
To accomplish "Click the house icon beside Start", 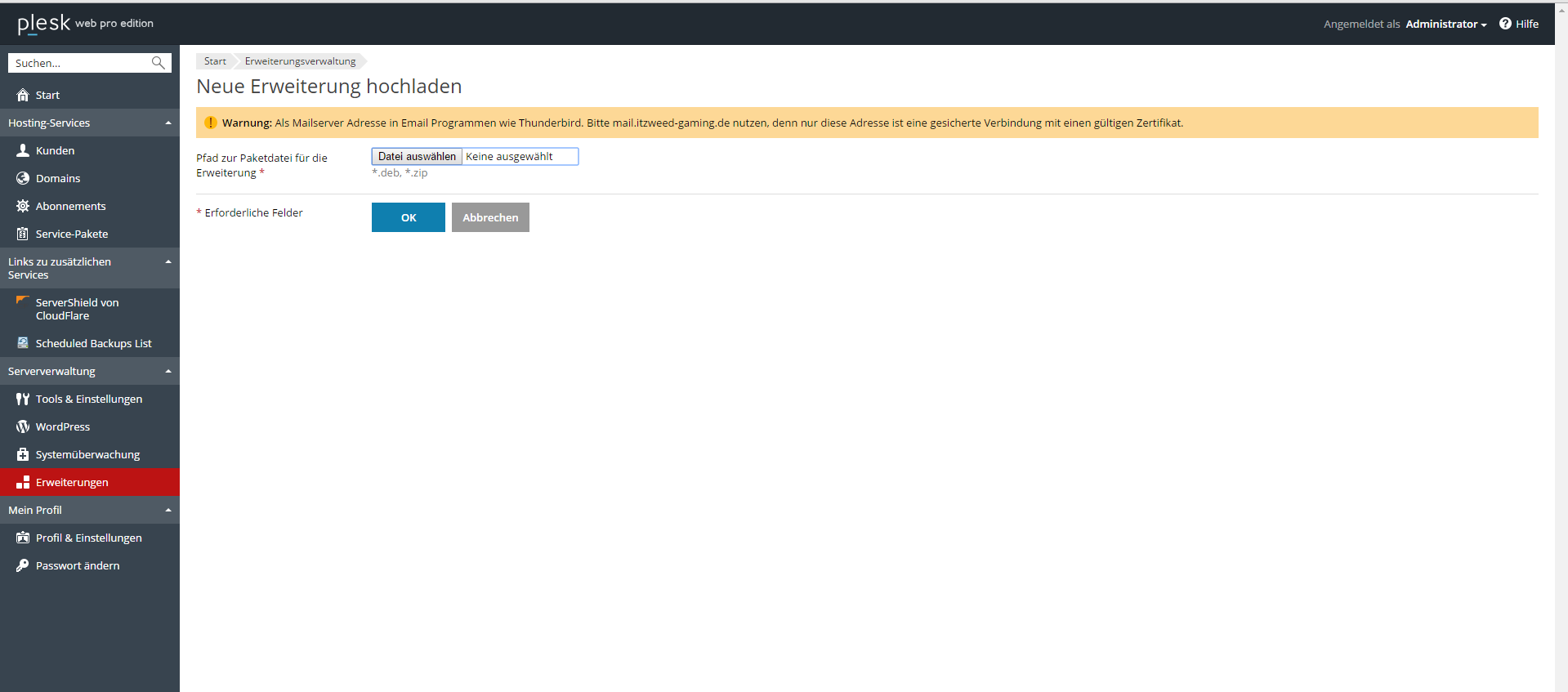I will [x=23, y=96].
